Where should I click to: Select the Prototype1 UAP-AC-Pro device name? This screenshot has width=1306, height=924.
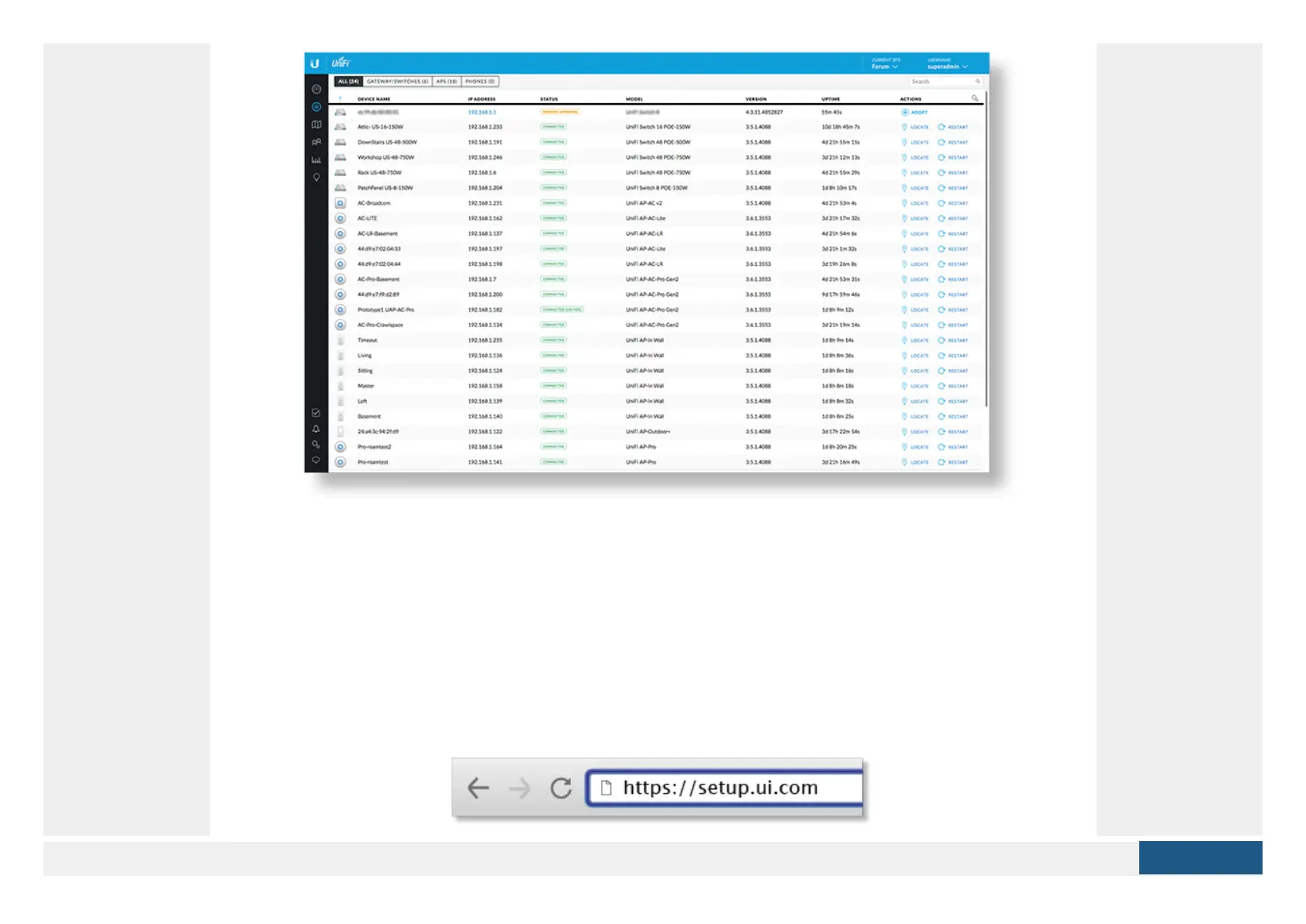(x=385, y=310)
